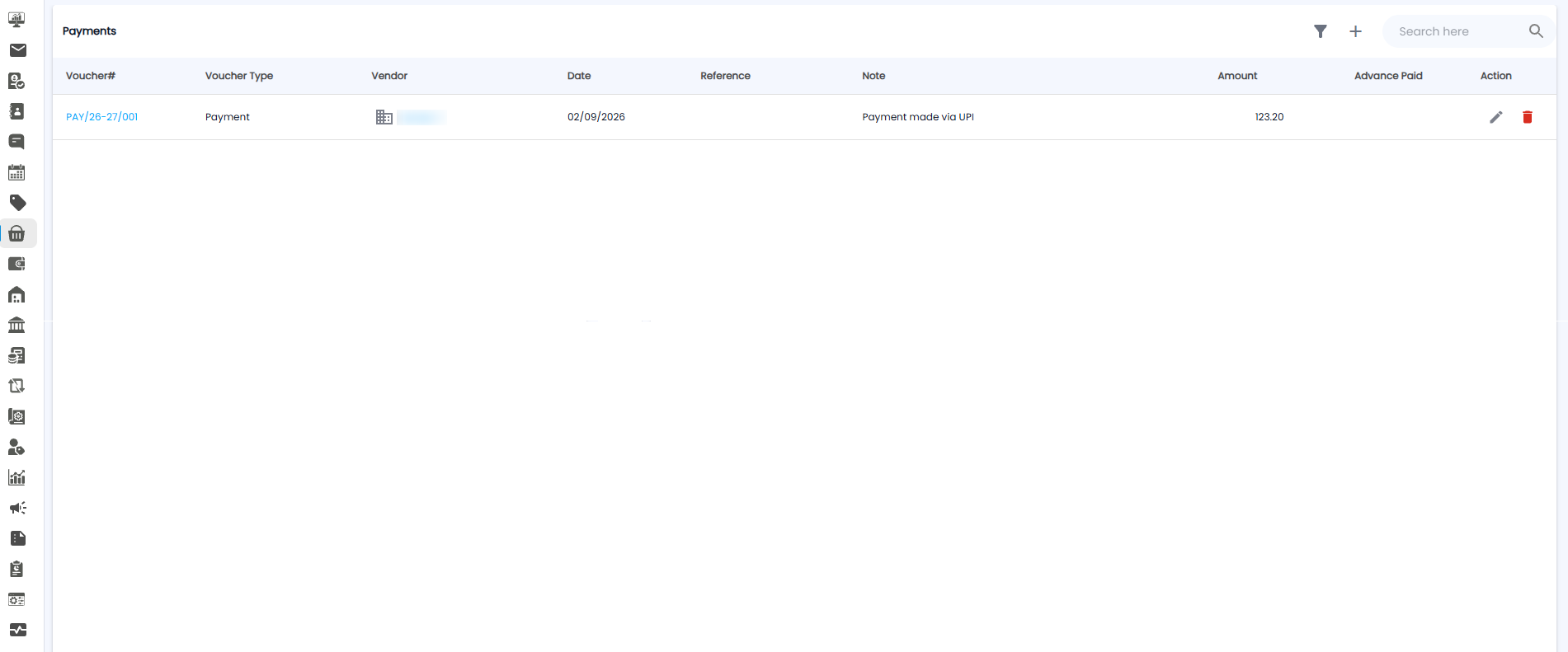Click the Advance Paid column header
The image size is (1568, 652).
[x=1388, y=76]
